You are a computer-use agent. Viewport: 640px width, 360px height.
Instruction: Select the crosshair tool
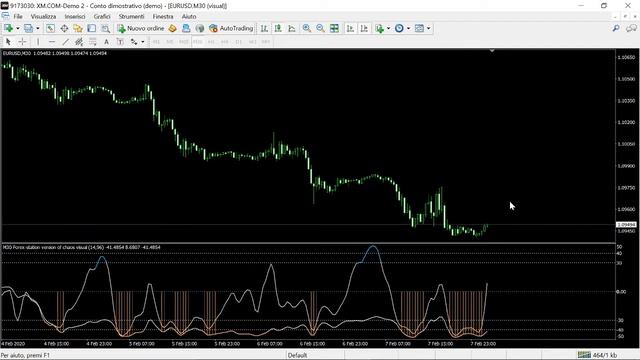tap(22, 42)
